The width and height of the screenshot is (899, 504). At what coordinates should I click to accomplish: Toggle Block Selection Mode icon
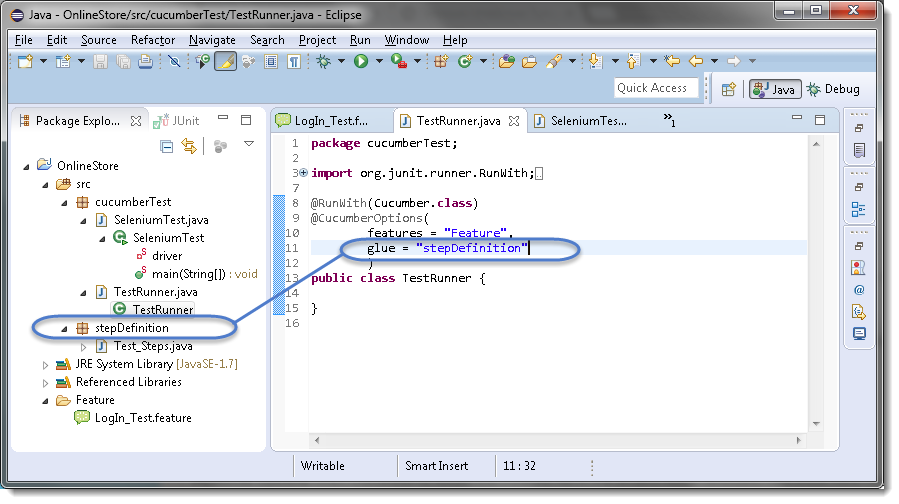tap(271, 61)
